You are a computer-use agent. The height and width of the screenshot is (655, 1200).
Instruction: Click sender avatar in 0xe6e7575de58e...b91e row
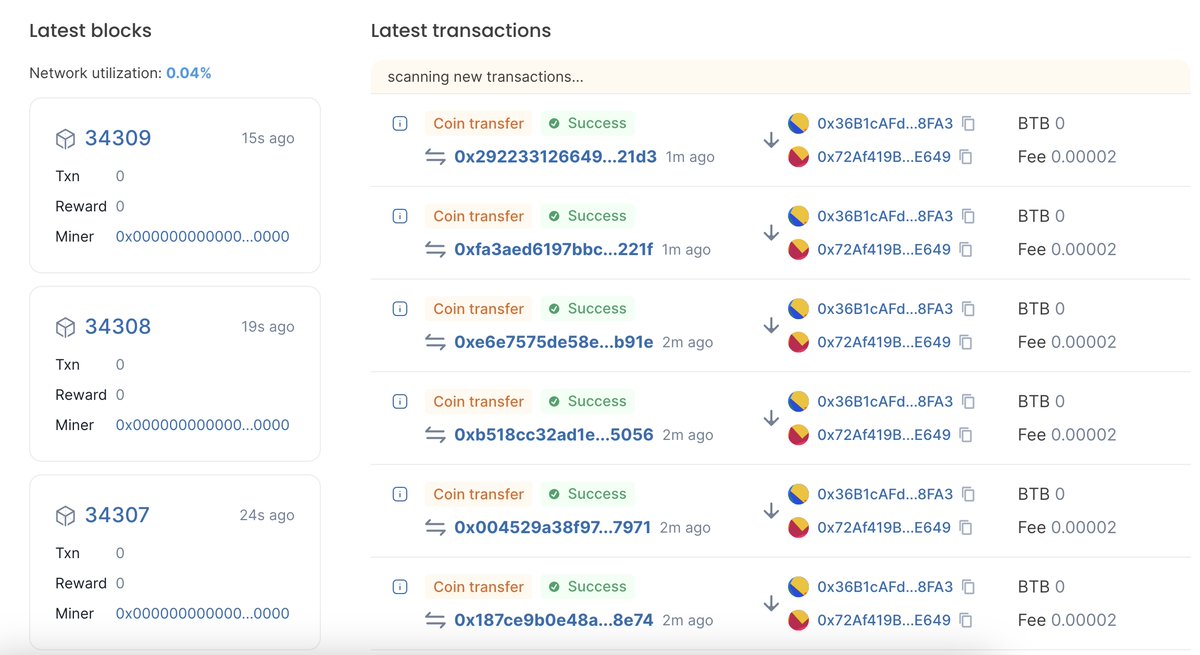(x=798, y=309)
